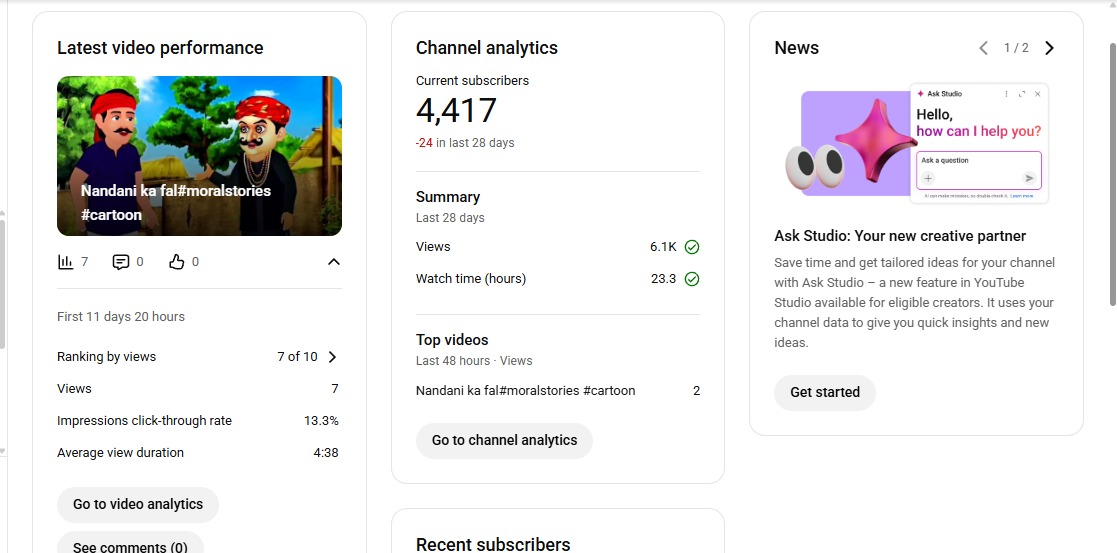
Task: Open Nandani ka fal entry under Top videos
Action: coord(525,391)
